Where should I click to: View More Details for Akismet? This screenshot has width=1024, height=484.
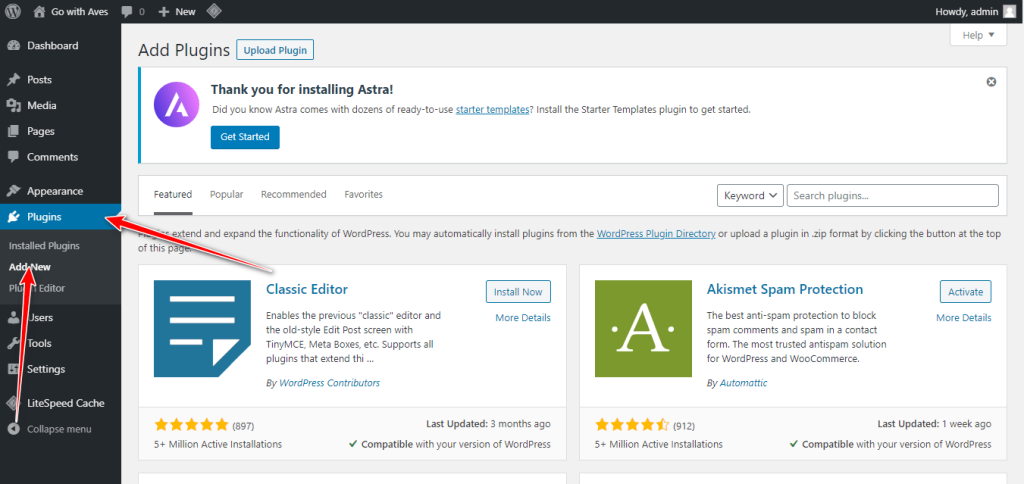click(x=964, y=318)
